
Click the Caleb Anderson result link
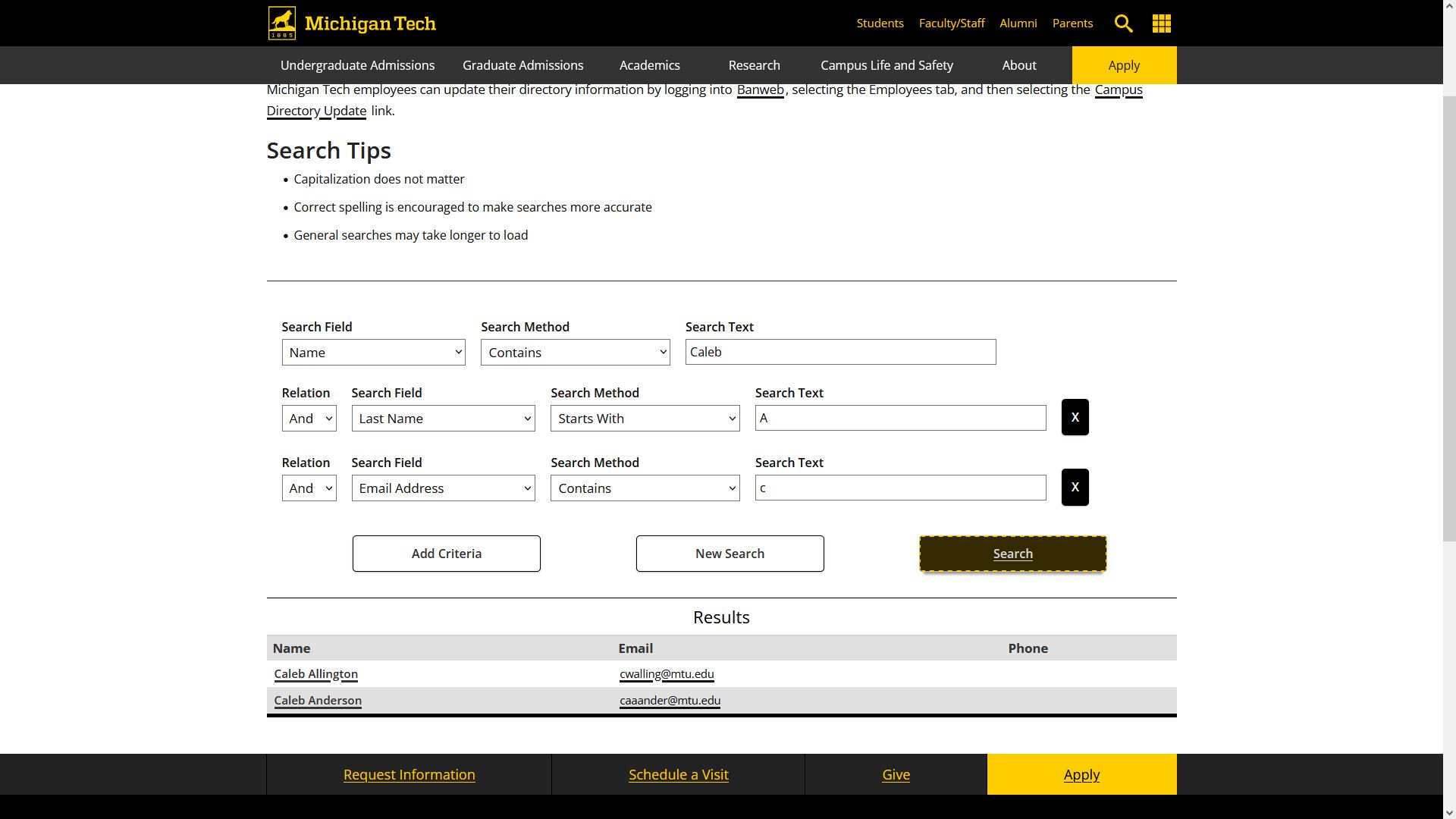coord(317,699)
